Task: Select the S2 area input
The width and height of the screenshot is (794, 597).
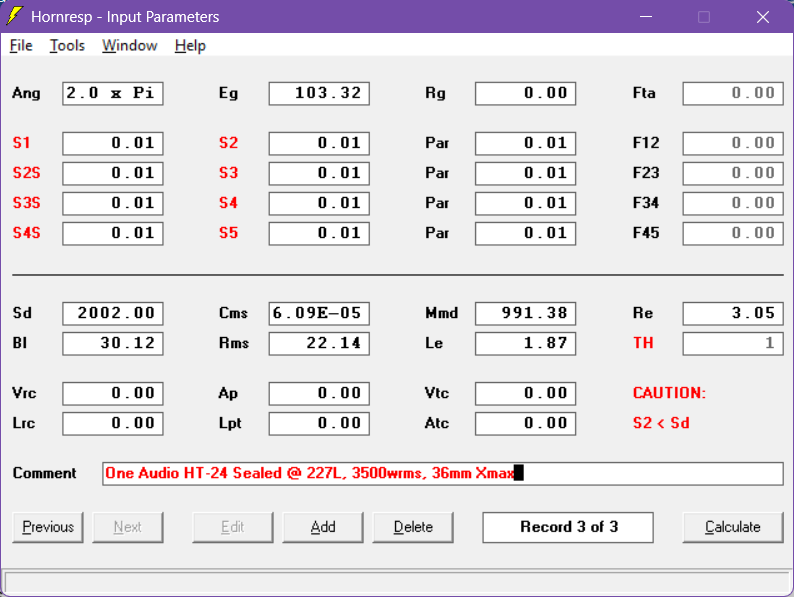Action: 319,143
